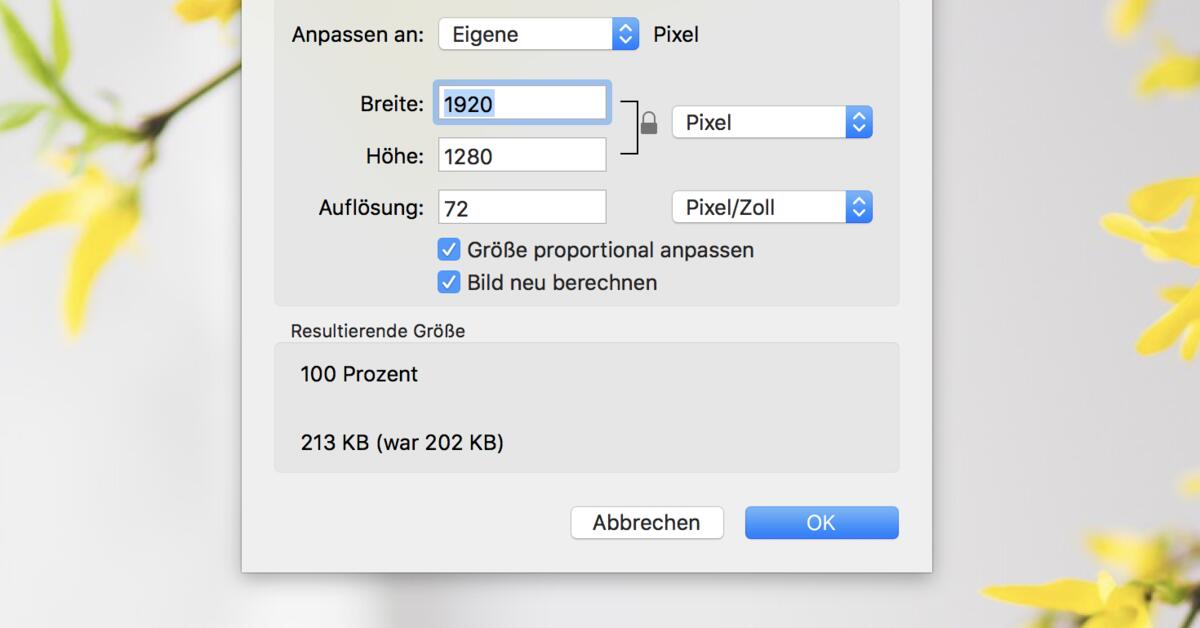
Task: Open the Pixel/Zoll resolution dropdown
Action: (x=770, y=207)
